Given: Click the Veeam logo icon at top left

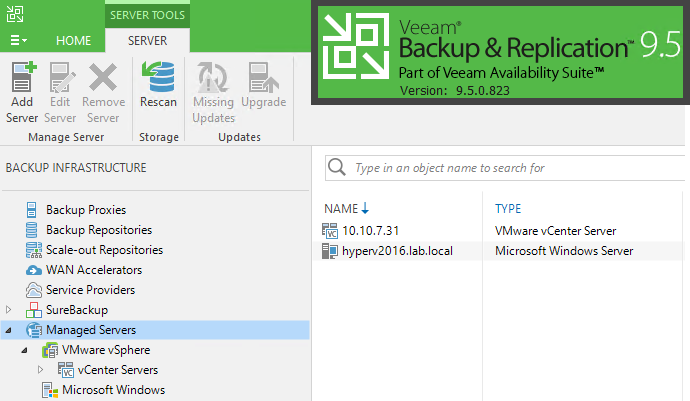Looking at the screenshot, I should click(x=15, y=14).
